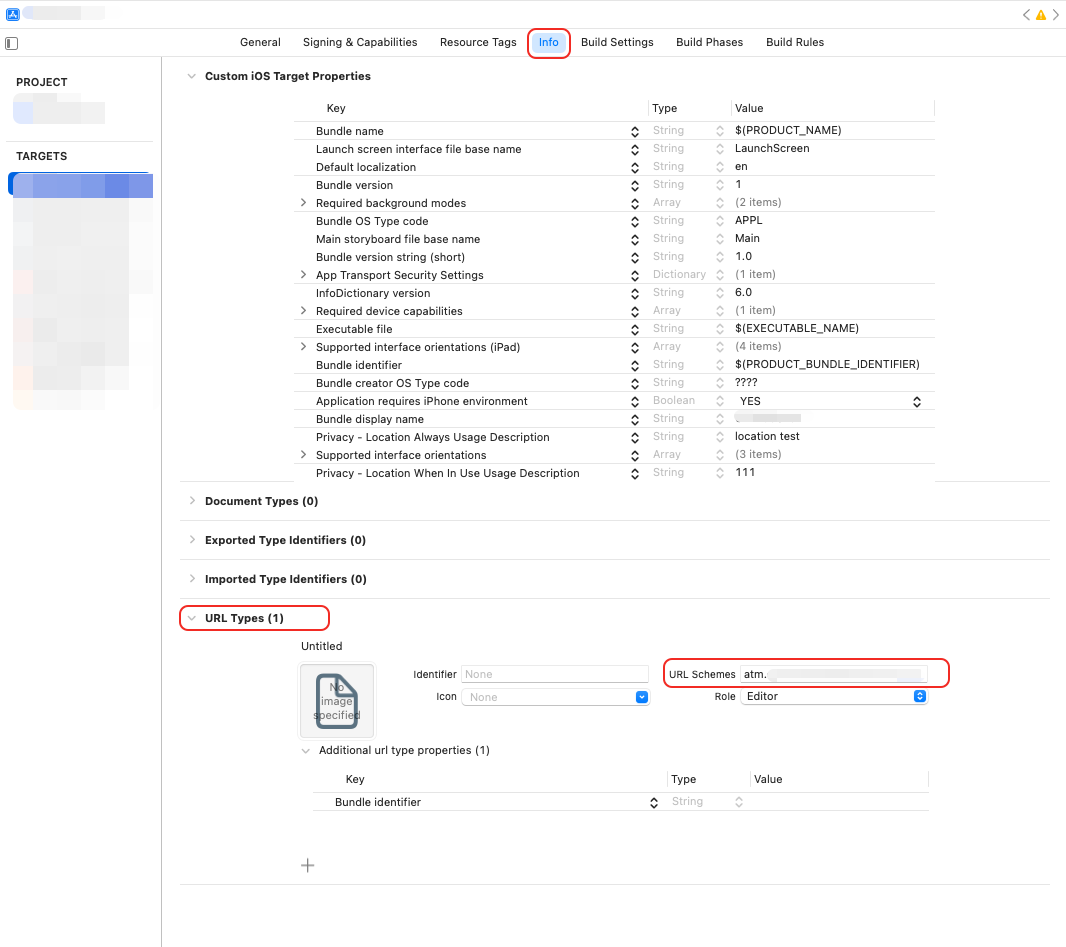
Task: Click key stepper for Bundle display name
Action: click(x=634, y=419)
